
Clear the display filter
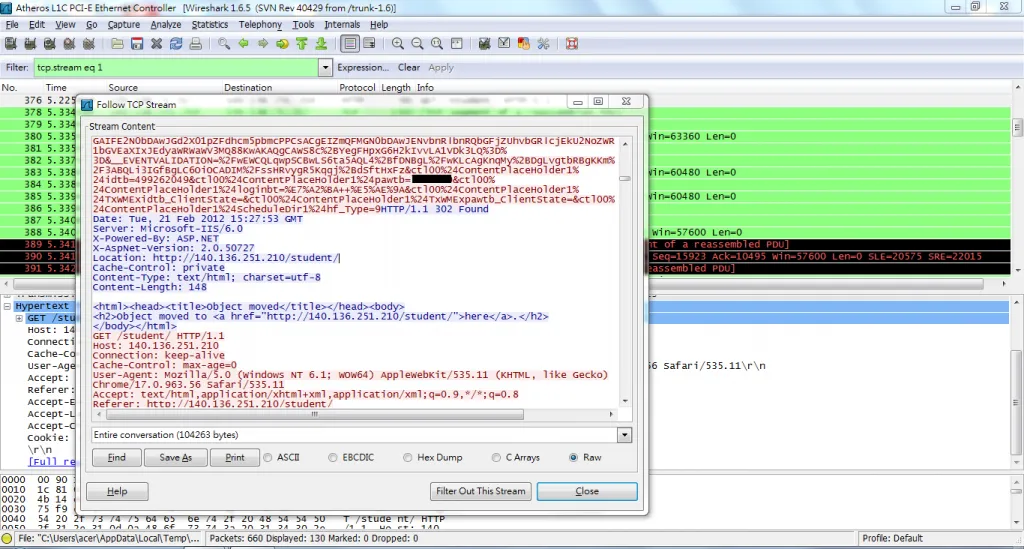tap(409, 67)
